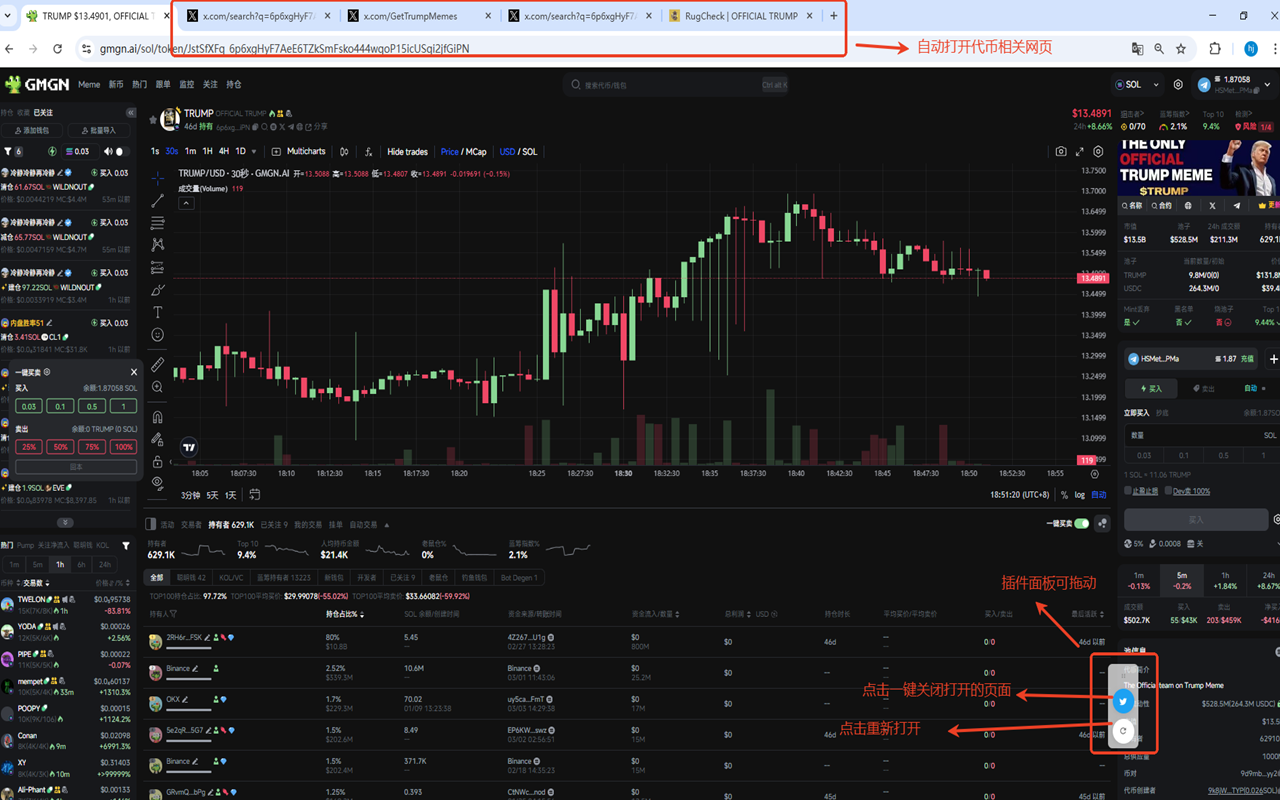The image size is (1280, 800).
Task: Close the one-click trade panel
Action: (134, 372)
